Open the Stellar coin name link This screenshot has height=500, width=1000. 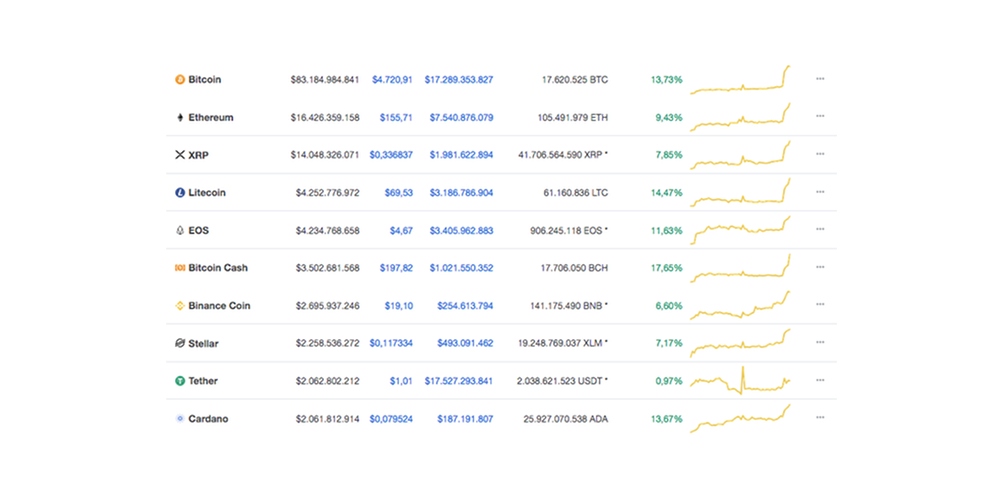coord(203,344)
